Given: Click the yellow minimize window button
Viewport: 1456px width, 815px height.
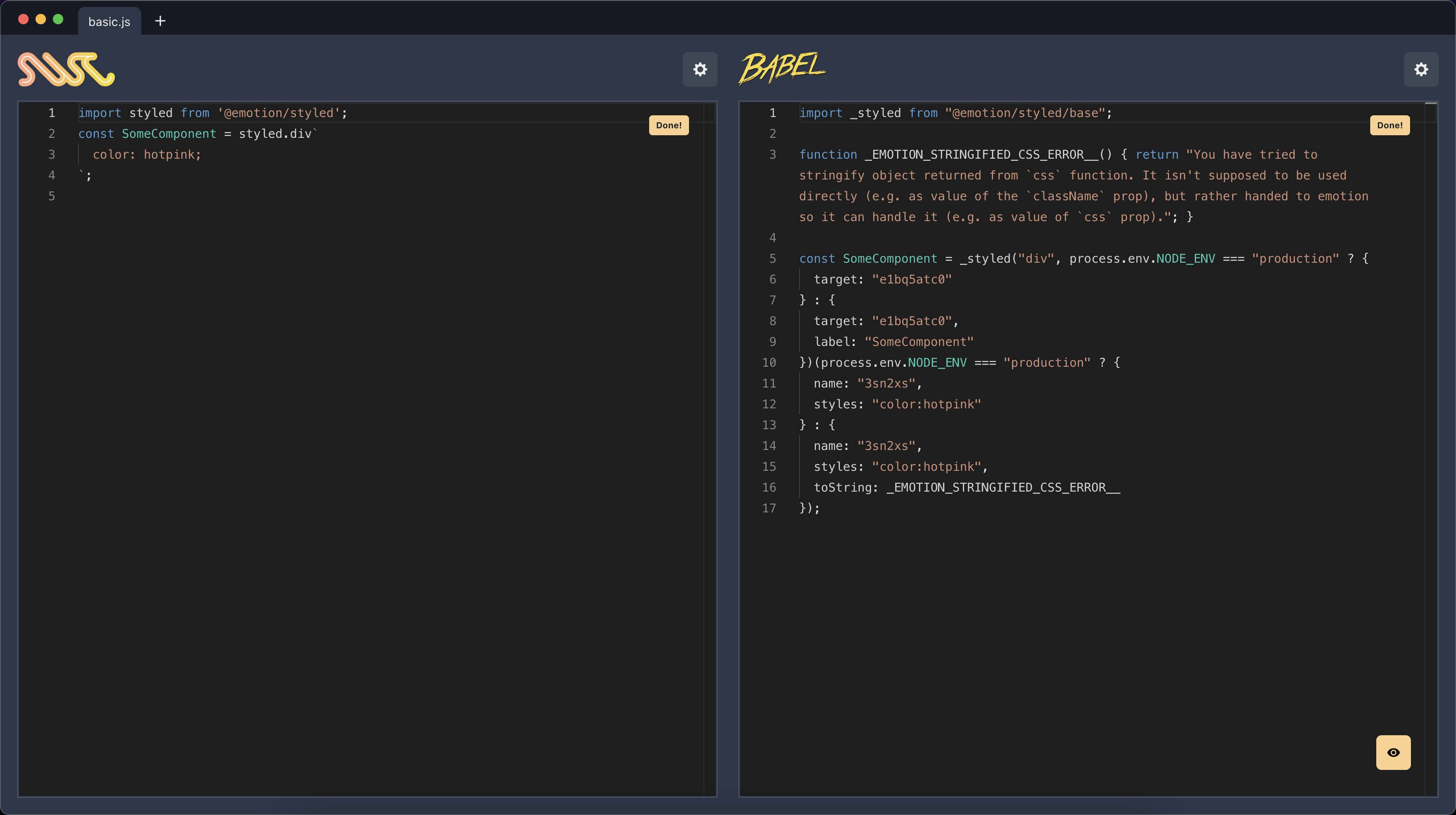Looking at the screenshot, I should tap(41, 19).
